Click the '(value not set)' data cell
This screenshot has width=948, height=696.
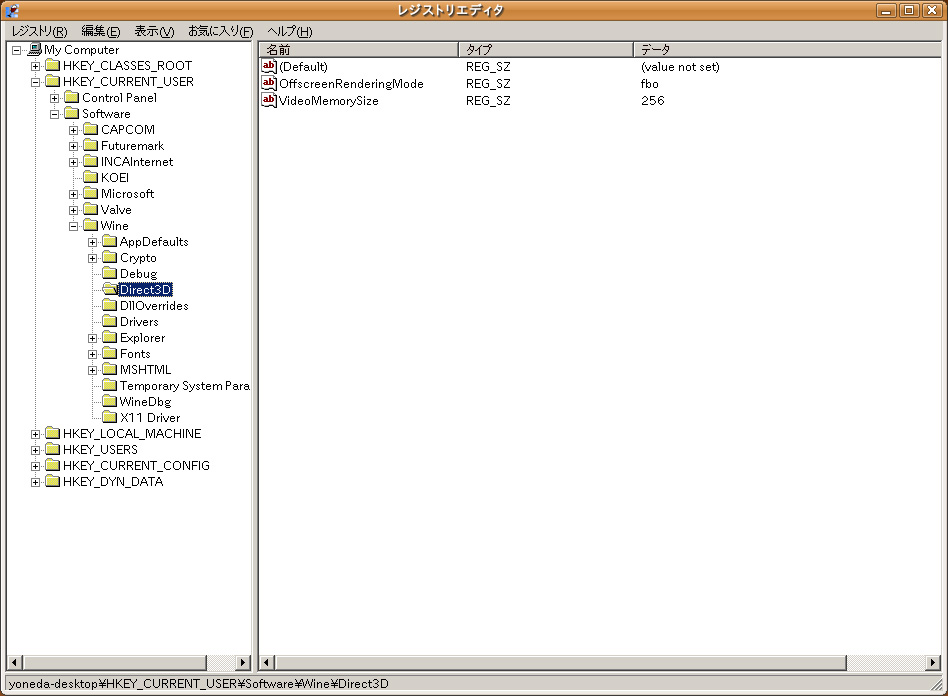[680, 67]
